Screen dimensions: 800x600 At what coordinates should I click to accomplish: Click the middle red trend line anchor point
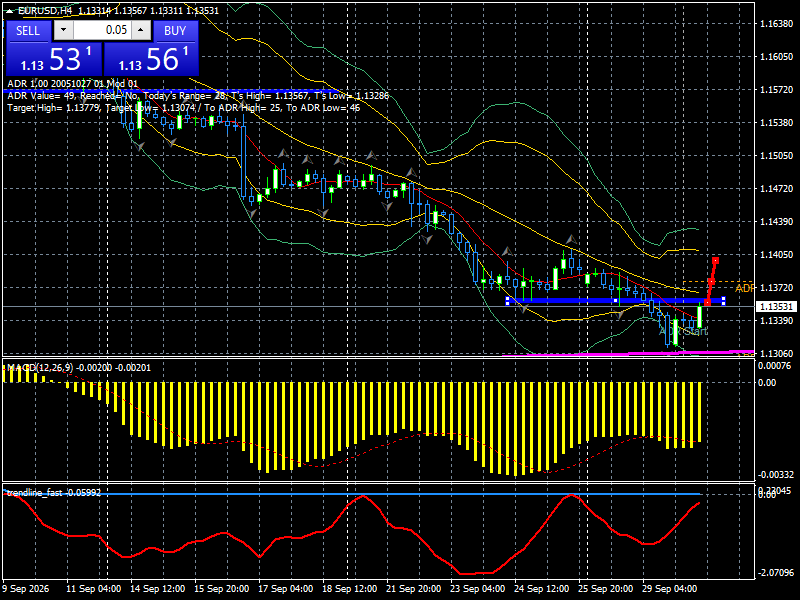coord(711,282)
